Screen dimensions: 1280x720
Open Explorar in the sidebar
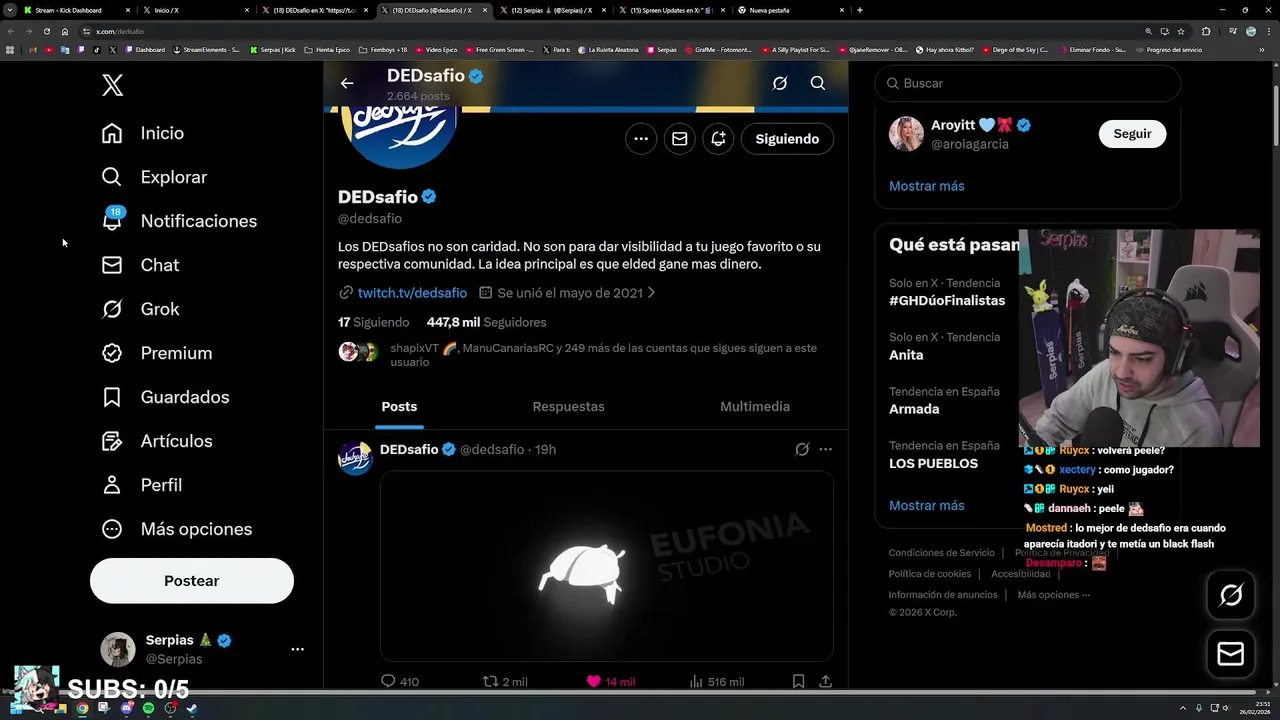pyautogui.click(x=154, y=177)
